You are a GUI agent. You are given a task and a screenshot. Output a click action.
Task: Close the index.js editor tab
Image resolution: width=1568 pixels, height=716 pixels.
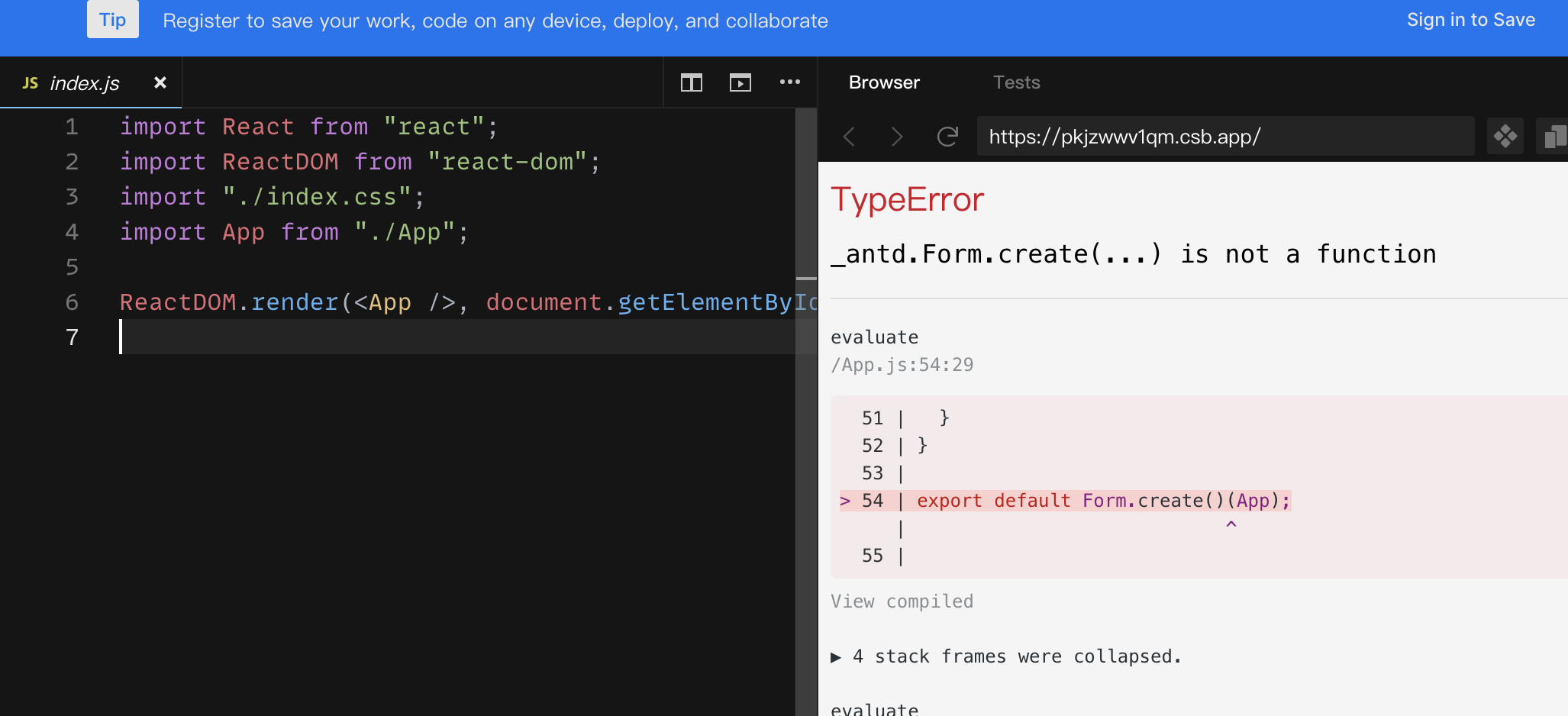click(x=160, y=82)
